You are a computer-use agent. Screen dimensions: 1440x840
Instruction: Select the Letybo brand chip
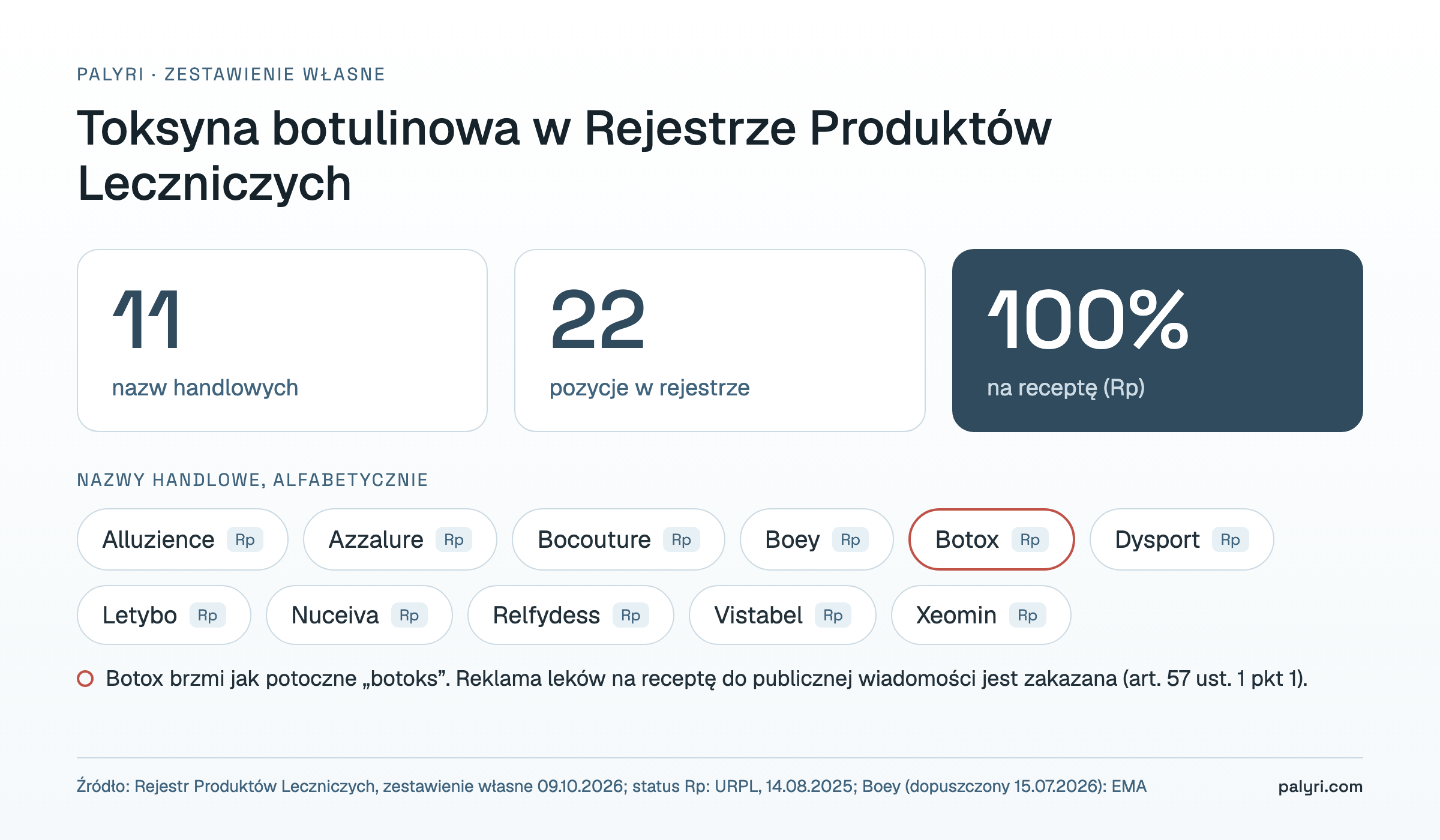(x=164, y=615)
